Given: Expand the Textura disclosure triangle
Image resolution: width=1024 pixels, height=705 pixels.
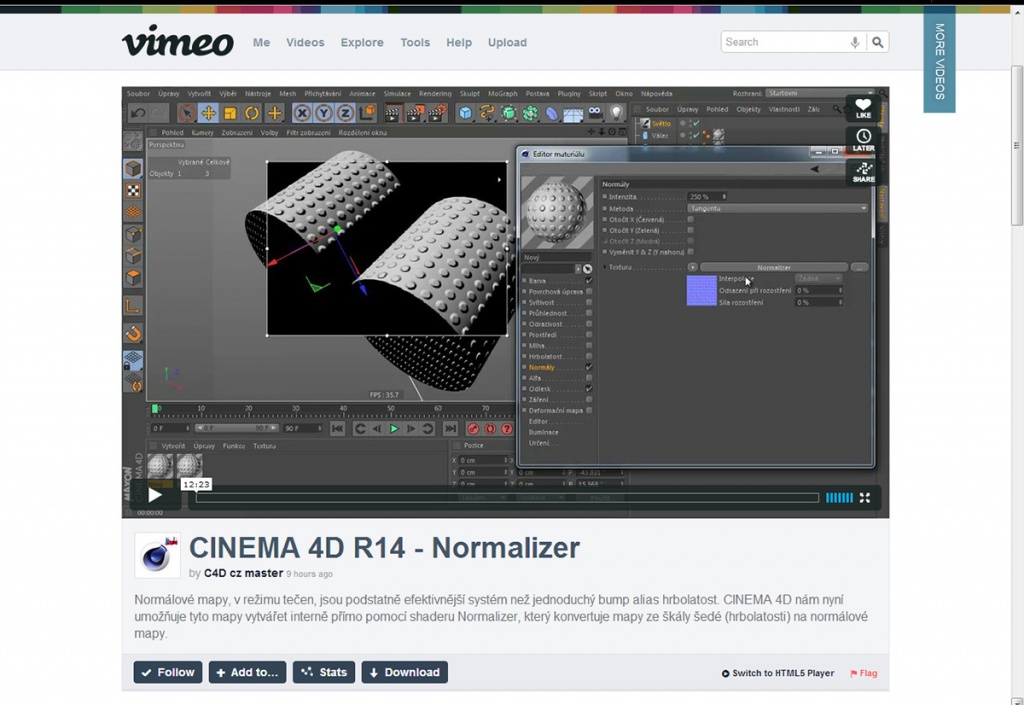Looking at the screenshot, I should click(x=605, y=267).
